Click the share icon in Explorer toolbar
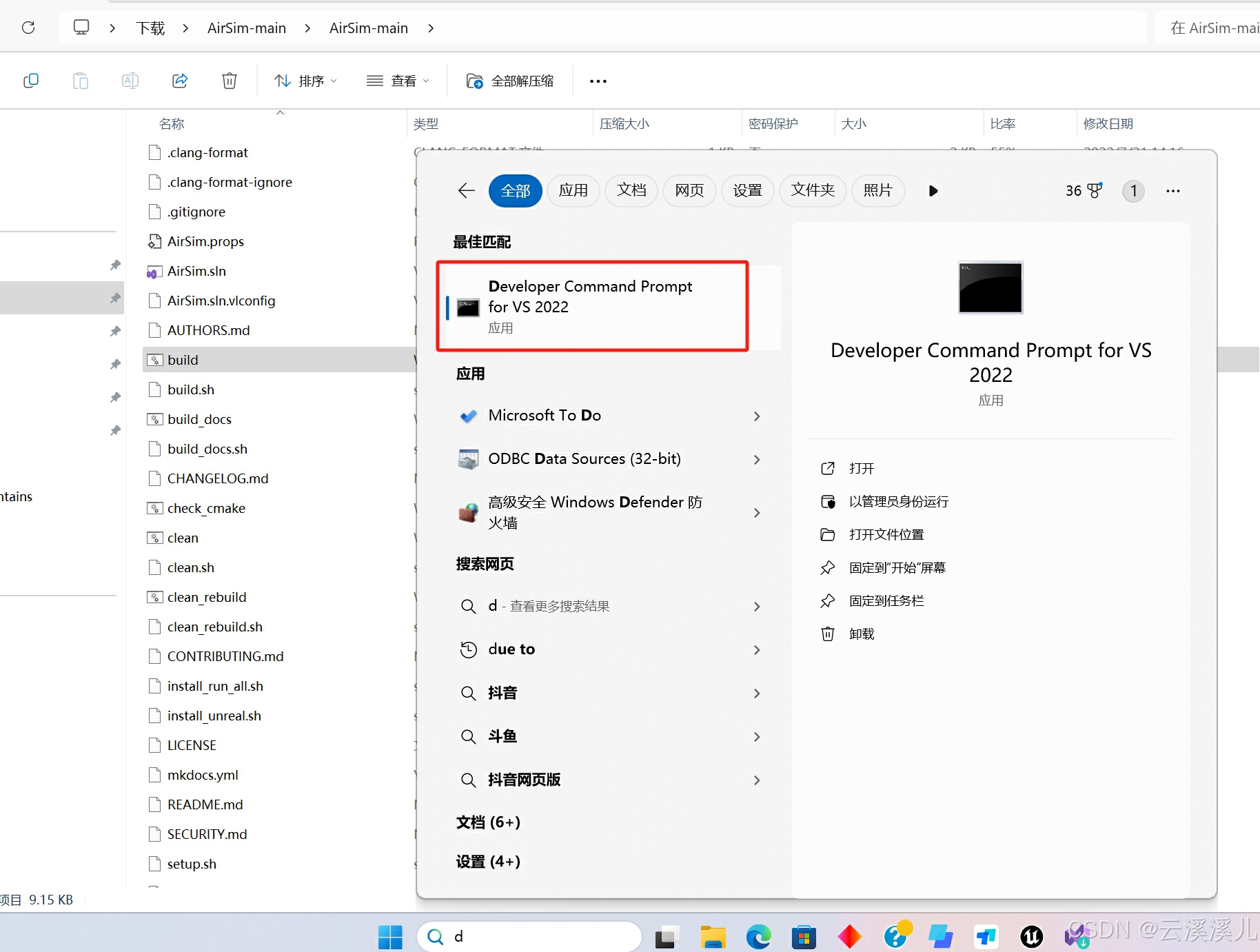Image resolution: width=1260 pixels, height=952 pixels. tap(180, 81)
